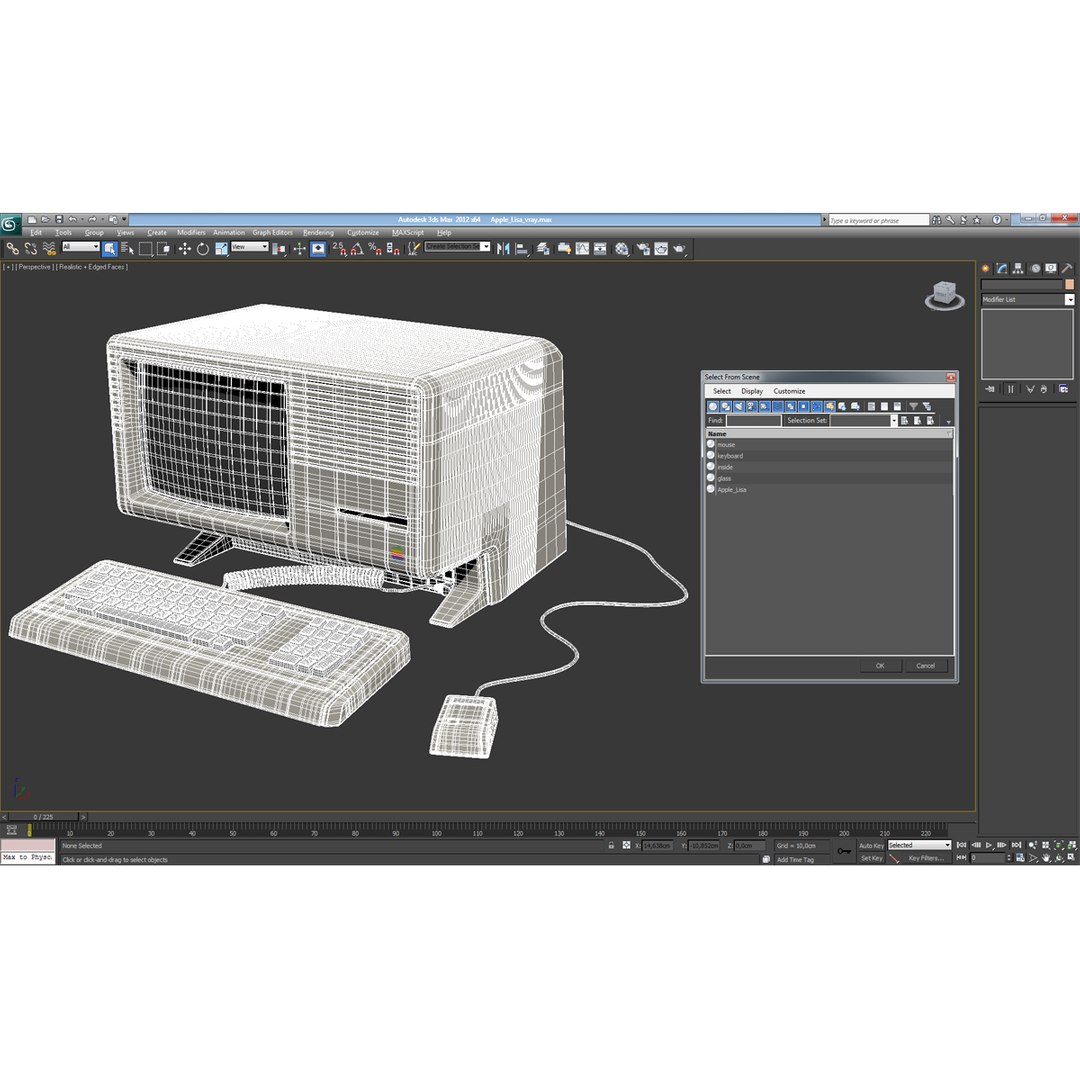Open the Layer Manager
Image resolution: width=1080 pixels, height=1080 pixels.
coord(543,249)
